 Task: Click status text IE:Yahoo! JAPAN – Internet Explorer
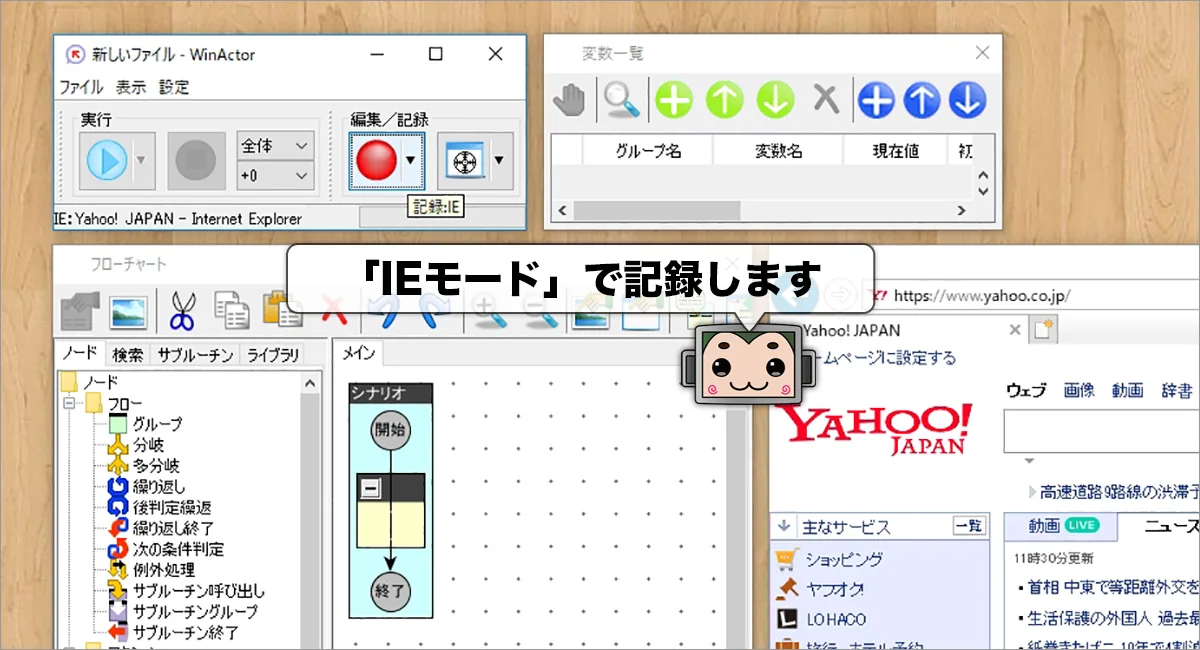(177, 218)
